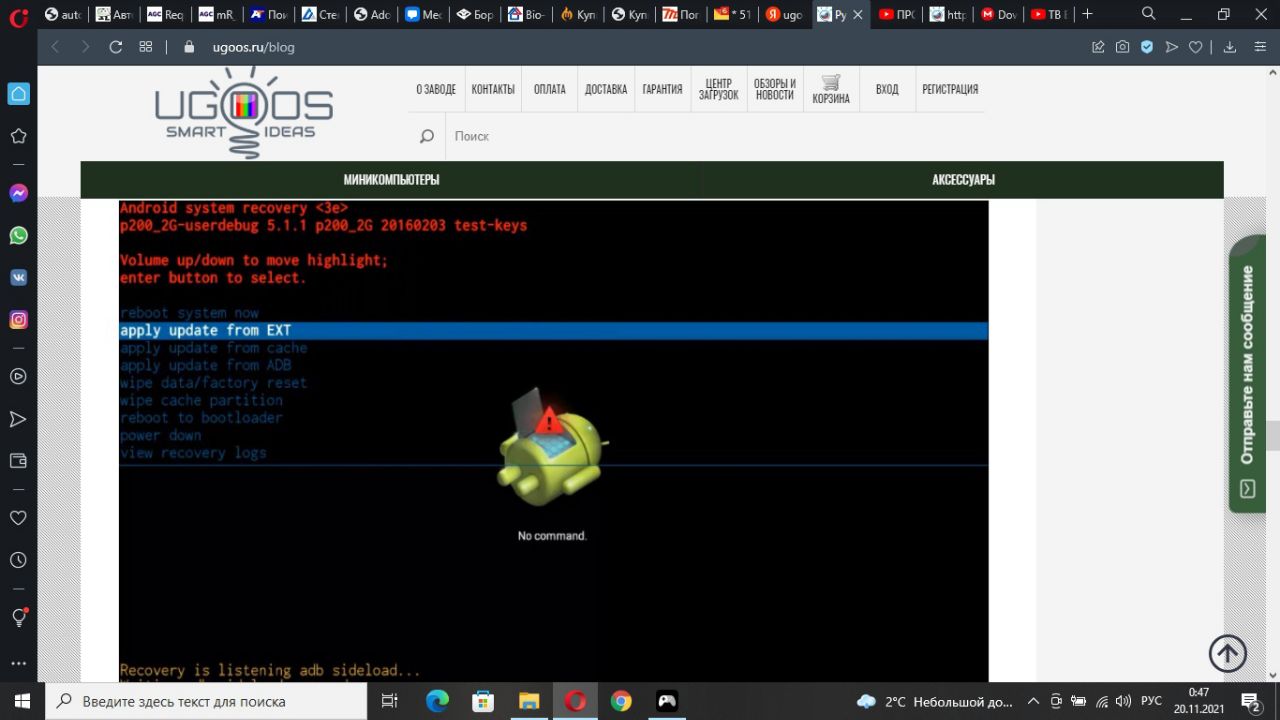The image size is (1280, 720).
Task: Open the three-dot sidebar setup
Action: [x=18, y=663]
